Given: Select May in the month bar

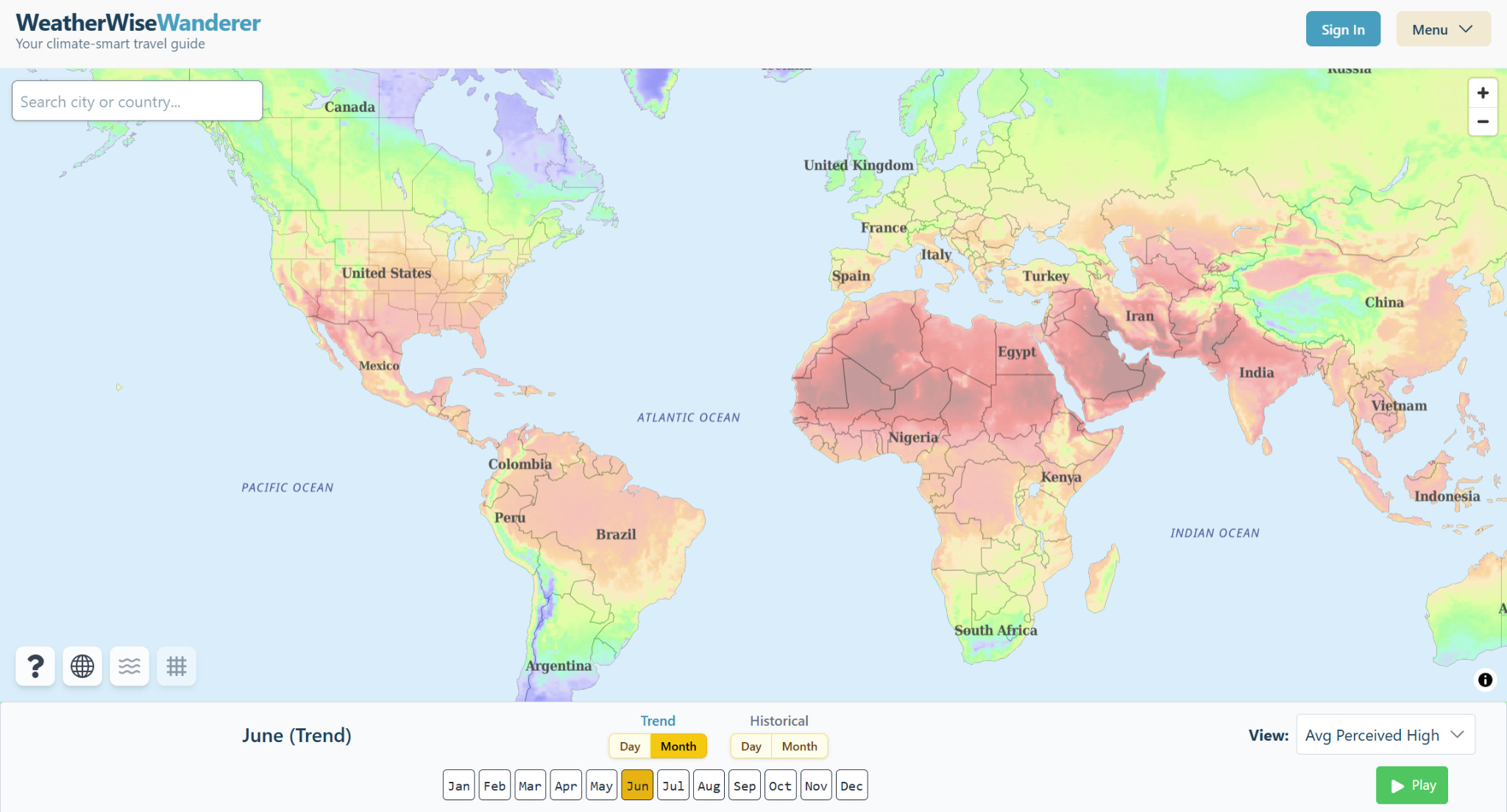Looking at the screenshot, I should (x=602, y=786).
